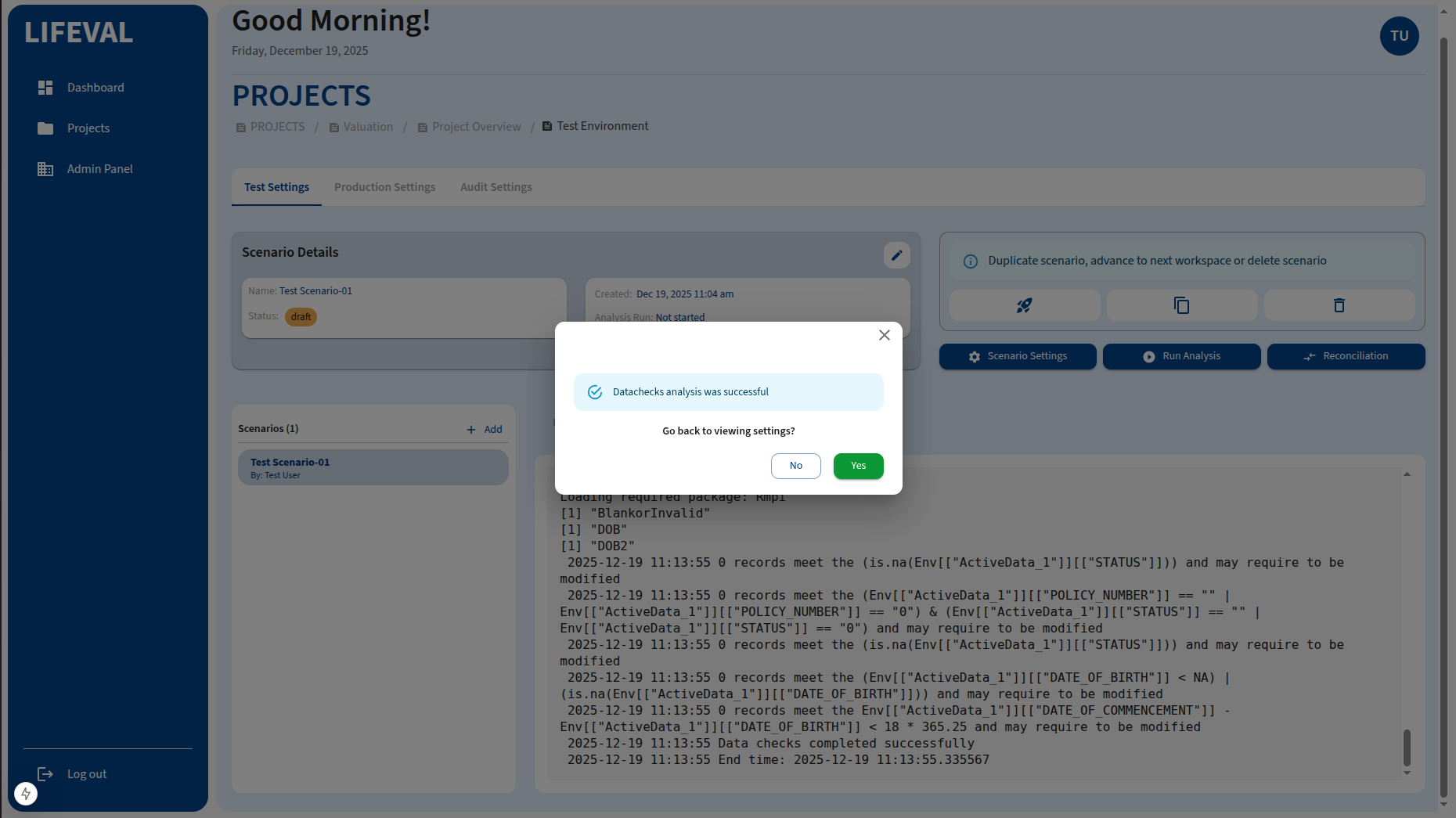The height and width of the screenshot is (818, 1456).
Task: Open the Audit Settings tab
Action: [x=496, y=187]
